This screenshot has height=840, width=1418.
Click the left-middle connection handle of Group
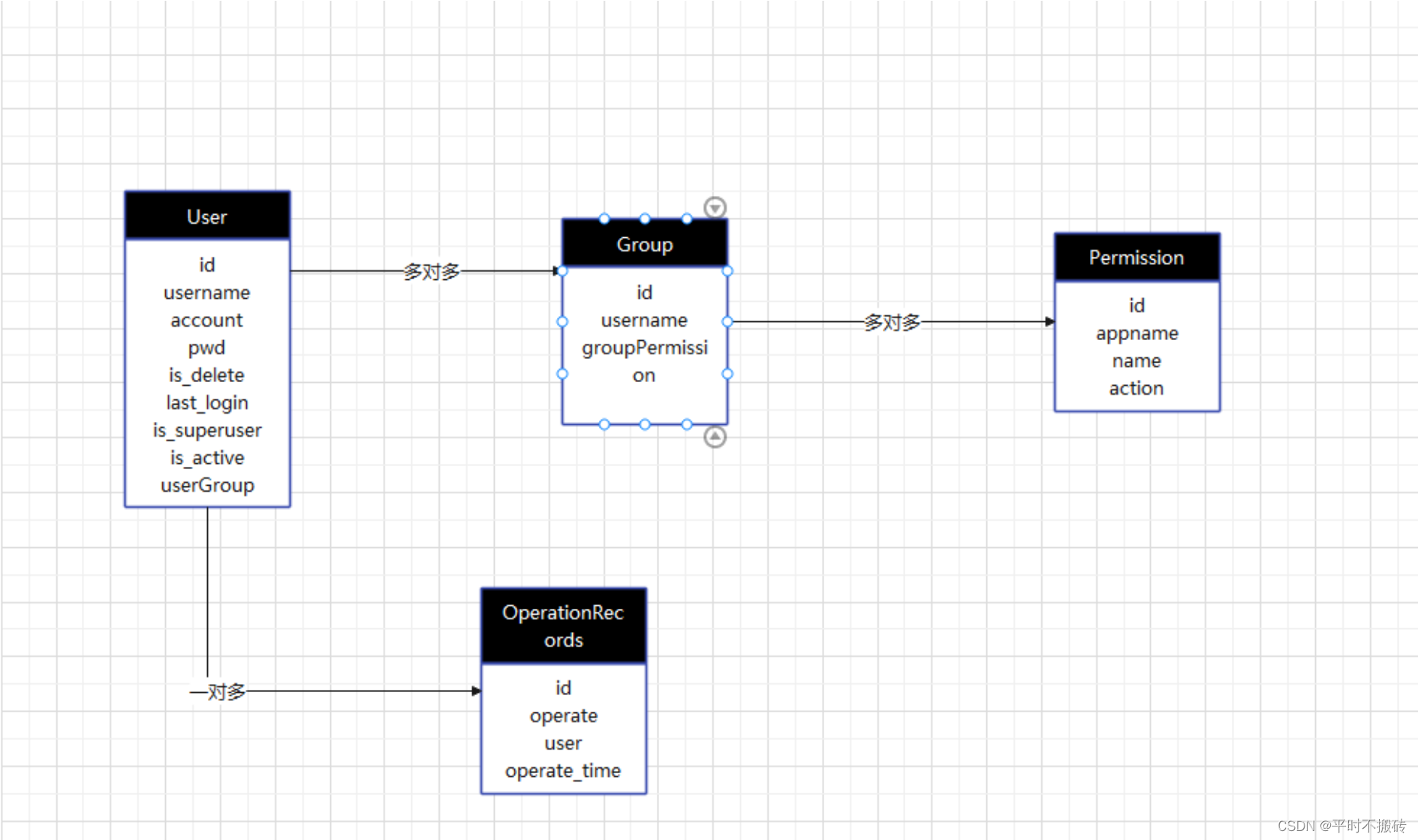(562, 321)
